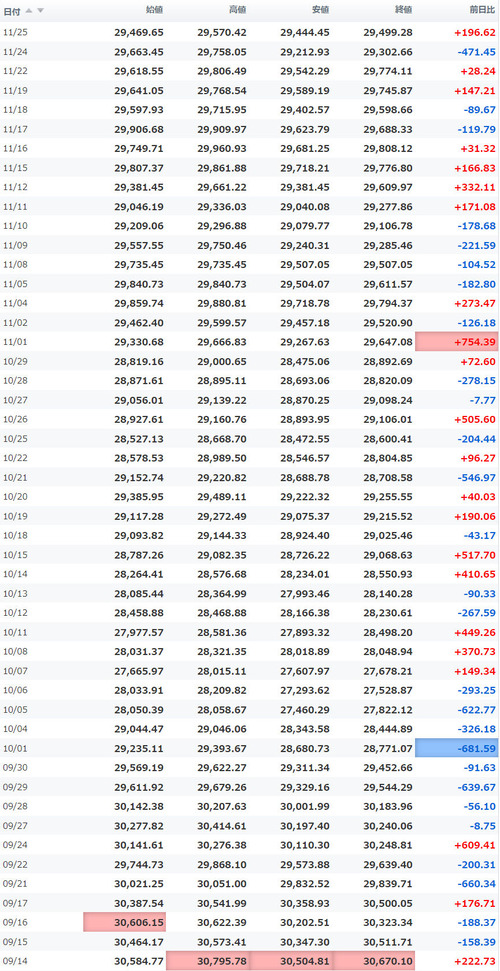
Task: Click the -104.52 change value
Action: coord(476,264)
